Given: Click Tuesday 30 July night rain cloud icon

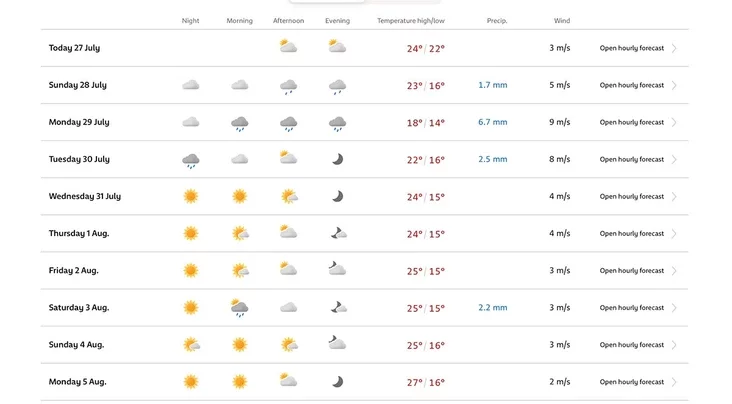Looking at the screenshot, I should [x=190, y=160].
